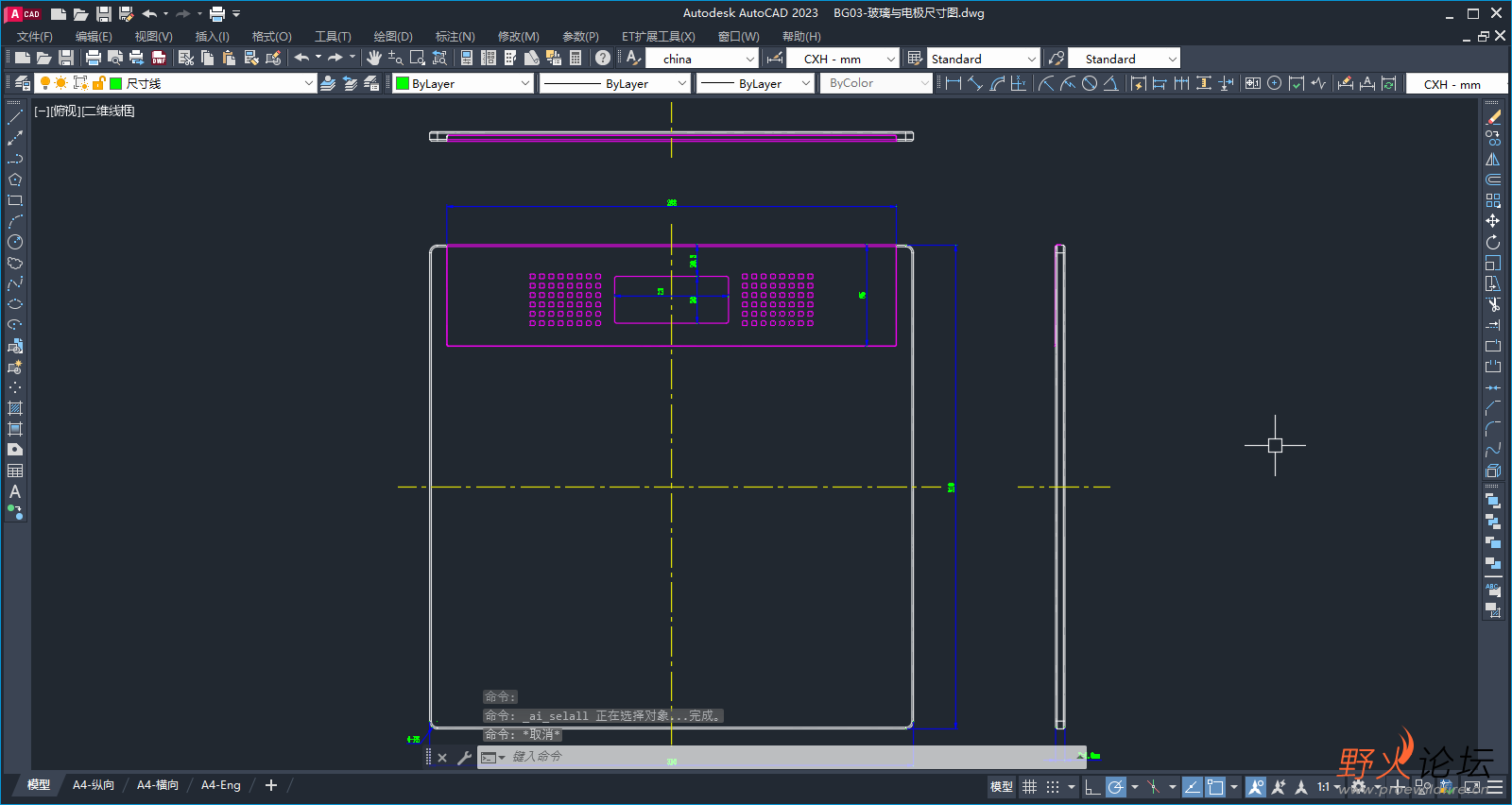Select the Line tool in left toolbar

point(15,118)
